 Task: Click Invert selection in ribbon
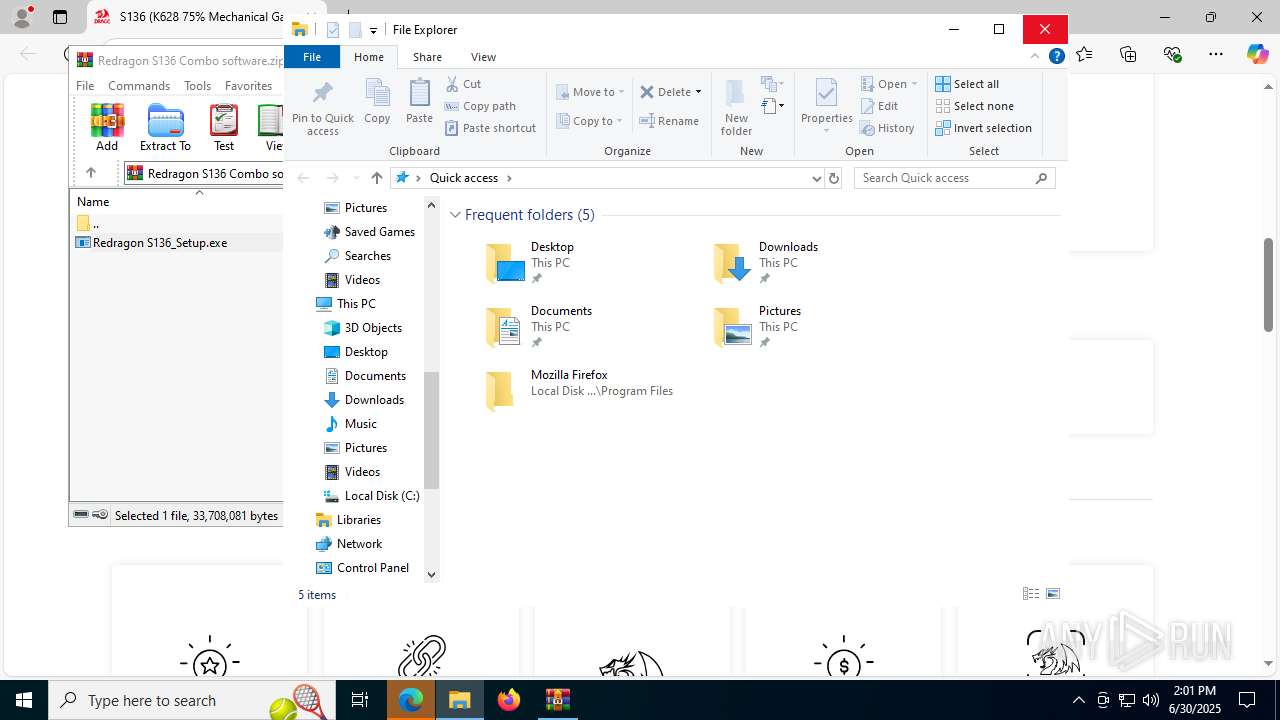pyautogui.click(x=983, y=128)
